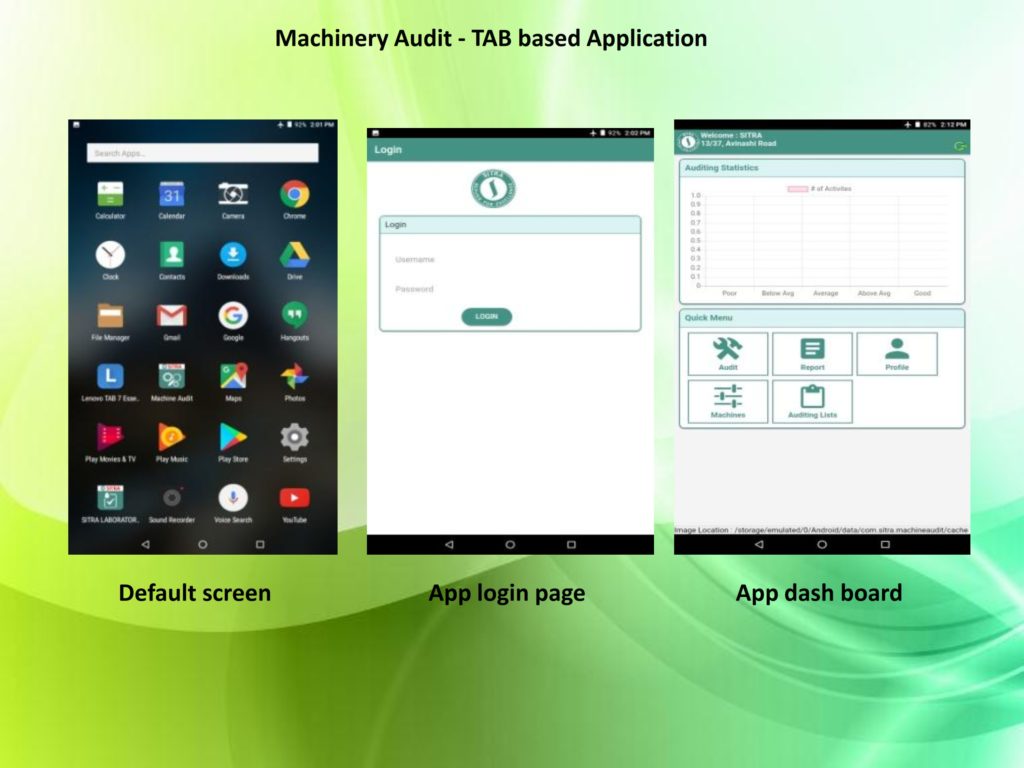1024x768 pixels.
Task: Open Auditing Lists from Quick Menu
Action: (x=812, y=401)
